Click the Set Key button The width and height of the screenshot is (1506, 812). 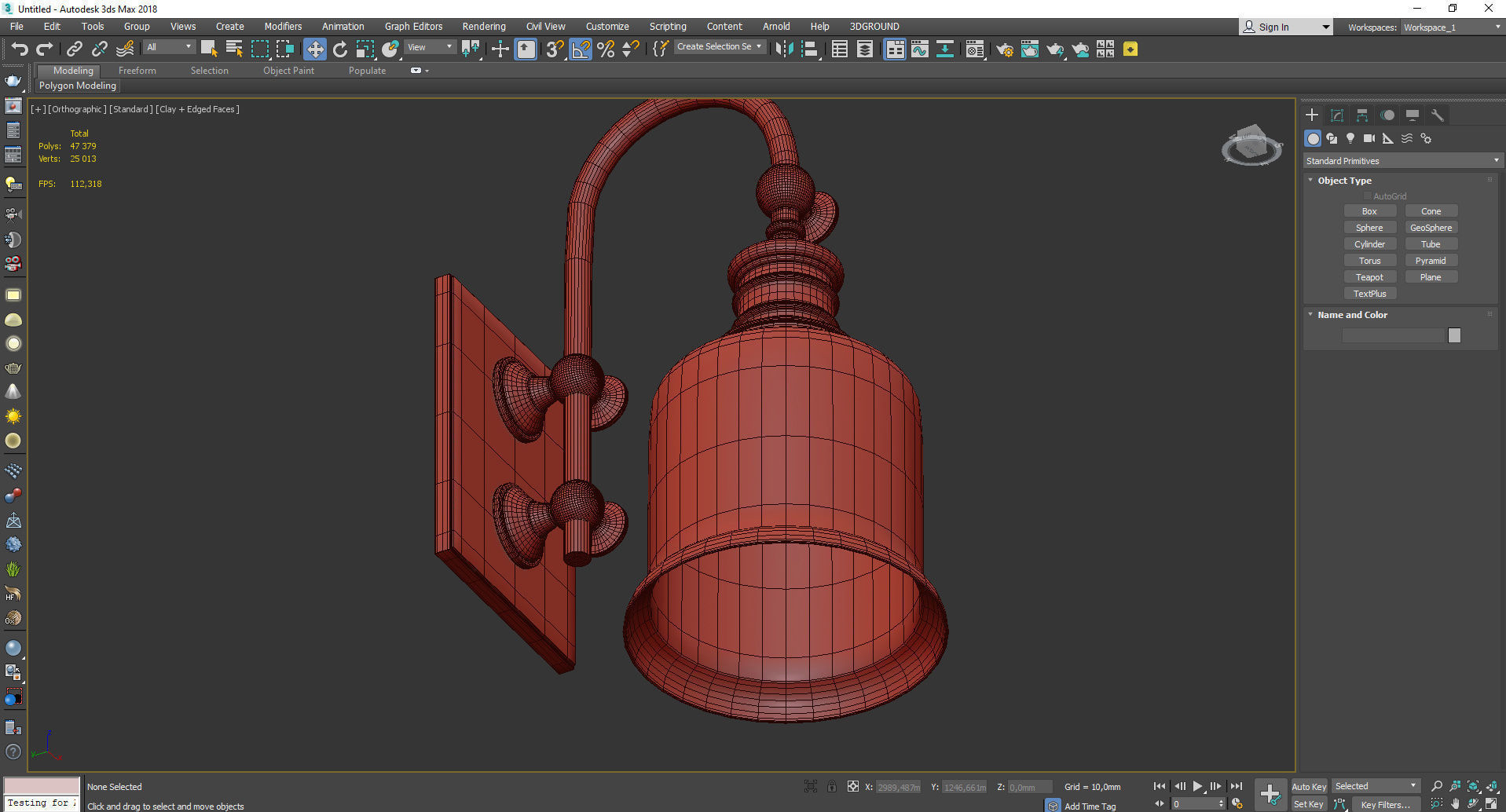pos(1309,804)
